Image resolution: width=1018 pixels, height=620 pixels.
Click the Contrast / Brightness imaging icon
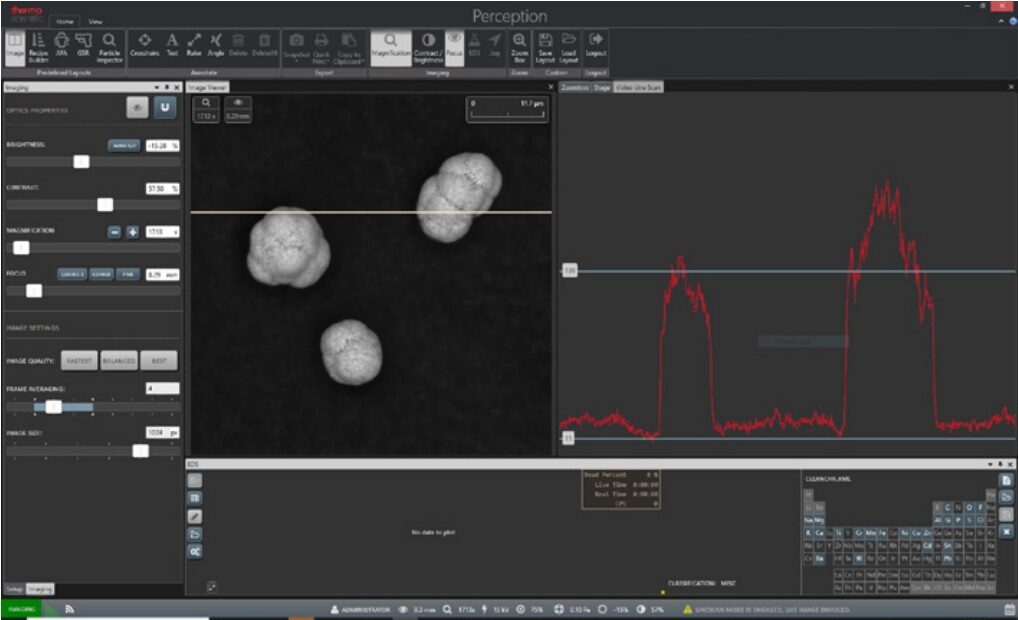[x=428, y=45]
